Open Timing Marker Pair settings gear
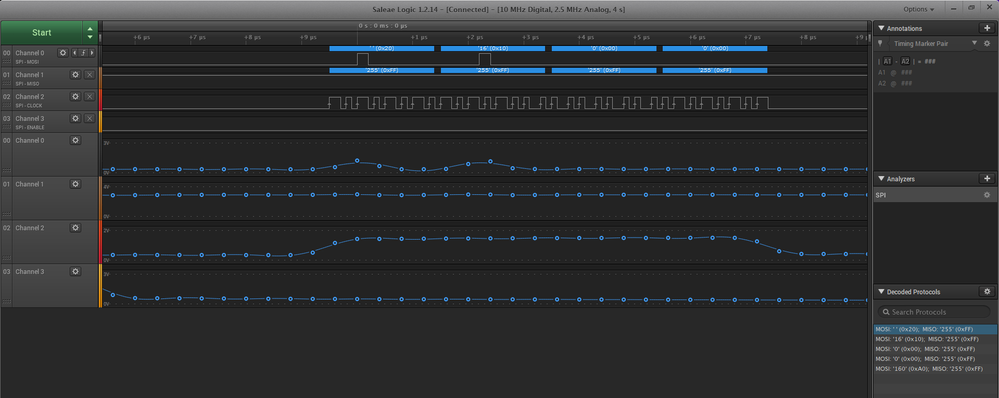 (x=986, y=43)
